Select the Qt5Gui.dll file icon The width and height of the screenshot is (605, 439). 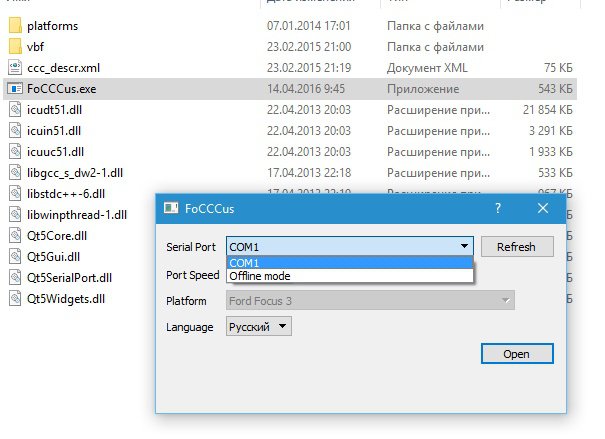tap(15, 257)
